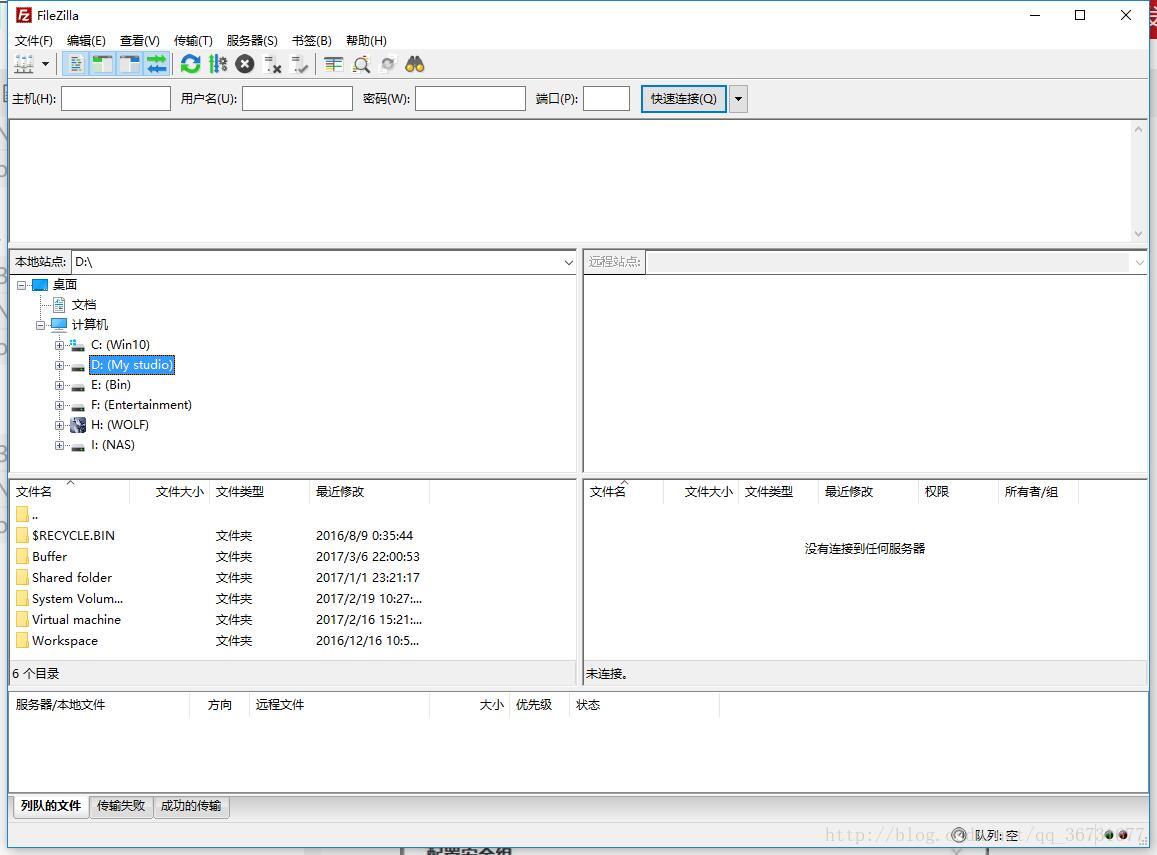Expand the I: (NAS) drive

tap(60, 446)
